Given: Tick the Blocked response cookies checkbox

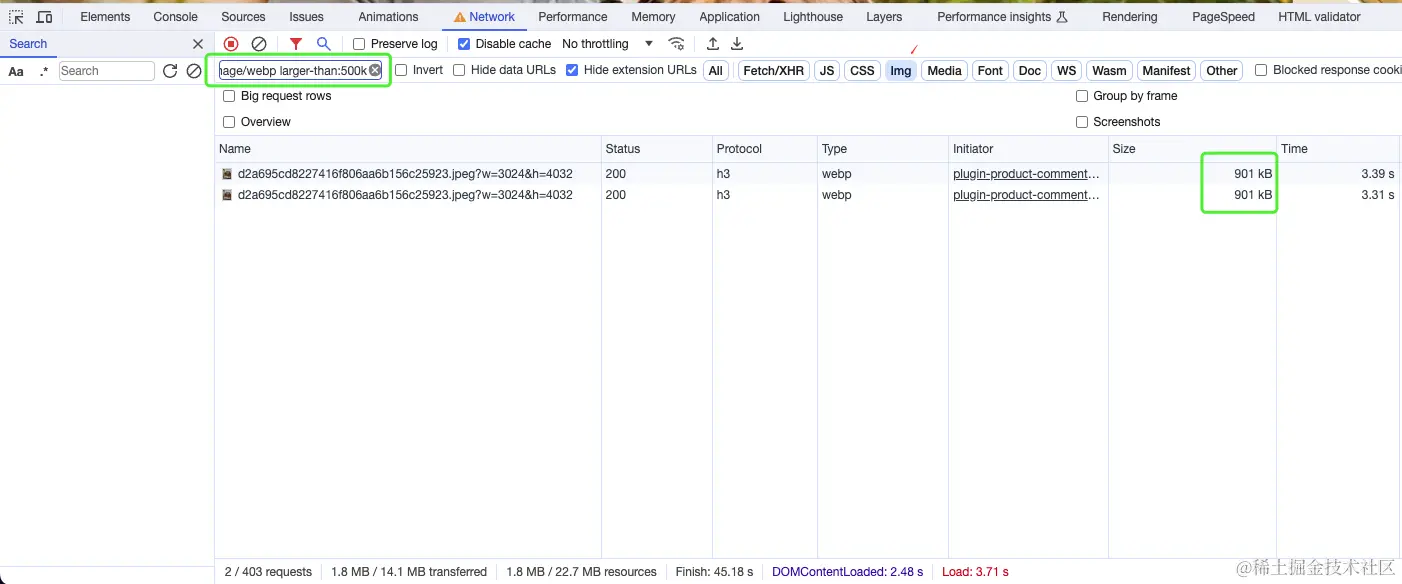Looking at the screenshot, I should 1261,70.
